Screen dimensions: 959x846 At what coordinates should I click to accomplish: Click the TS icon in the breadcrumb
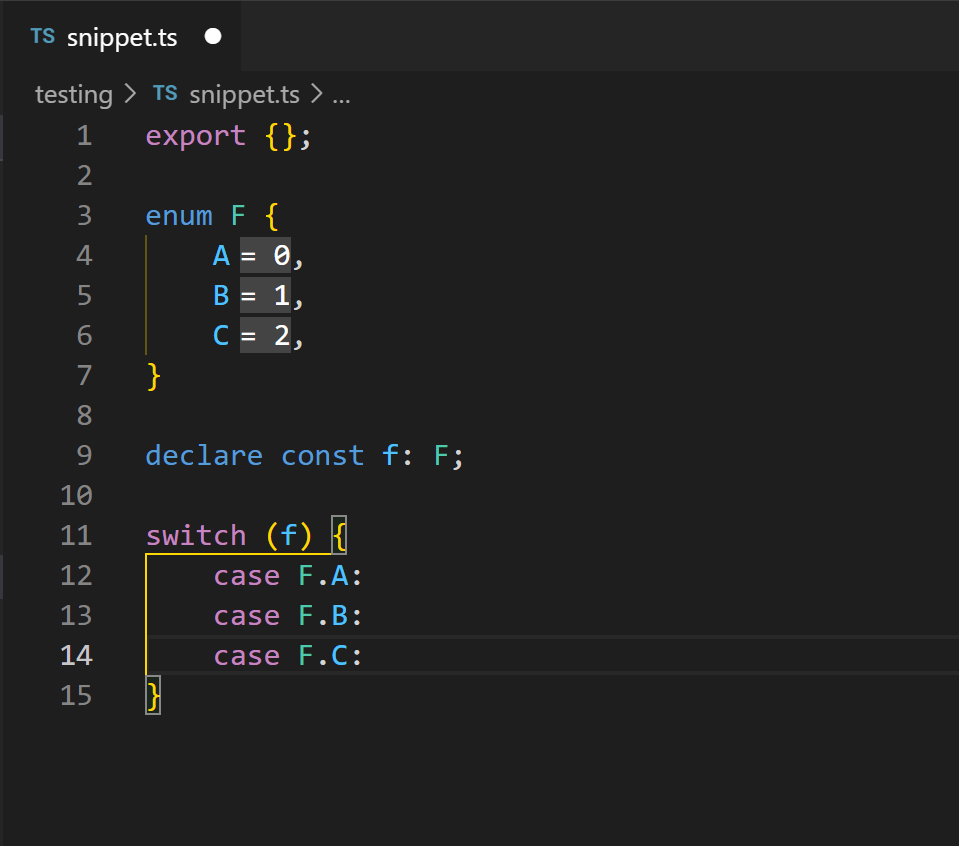click(x=165, y=94)
